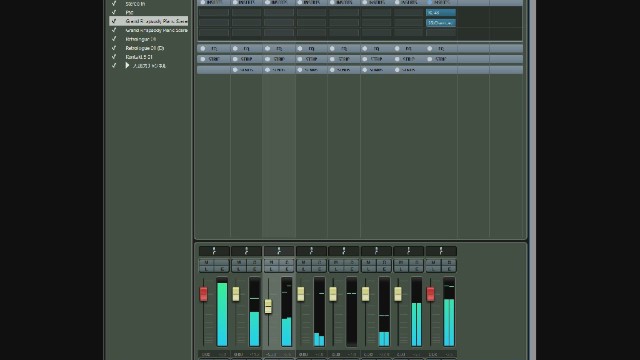Bypass EQ on first channel via circle

coord(203,49)
